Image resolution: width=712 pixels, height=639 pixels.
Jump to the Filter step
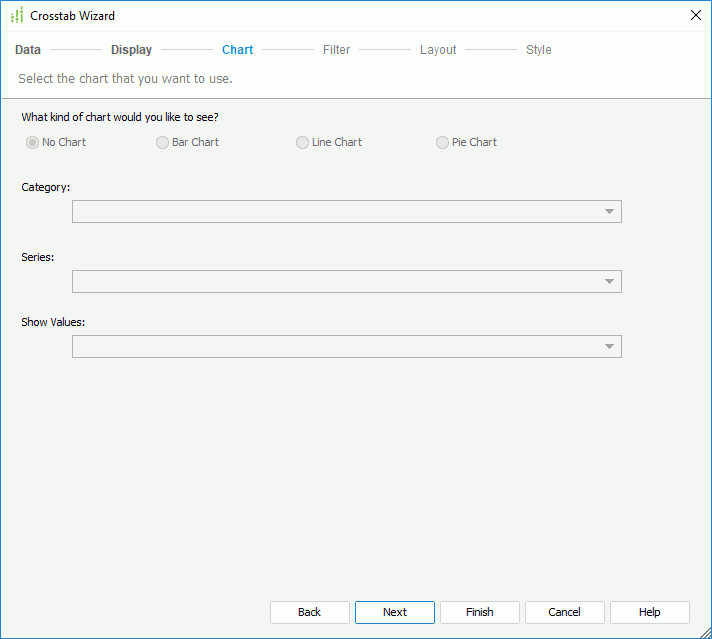pyautogui.click(x=336, y=50)
